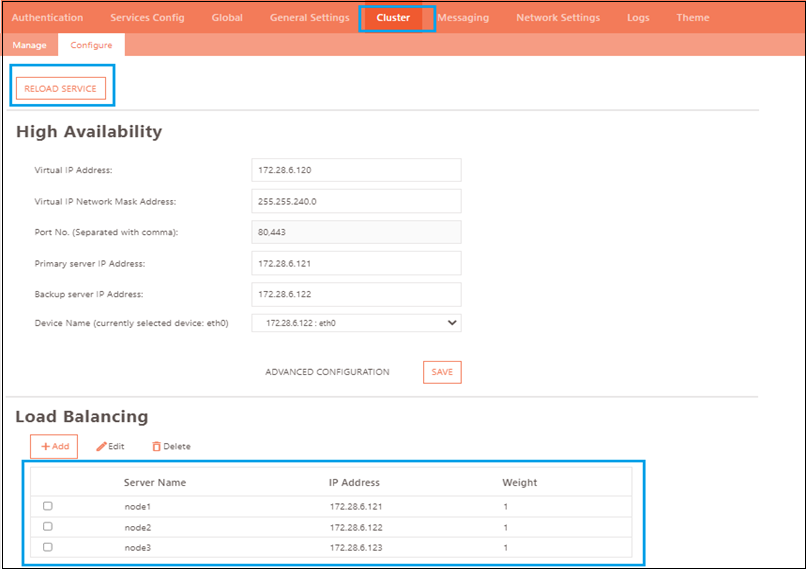Check the node1 row checkbox

tap(48, 506)
